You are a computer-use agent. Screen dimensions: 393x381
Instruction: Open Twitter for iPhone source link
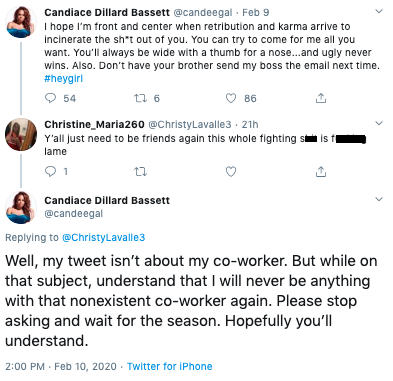point(170,366)
